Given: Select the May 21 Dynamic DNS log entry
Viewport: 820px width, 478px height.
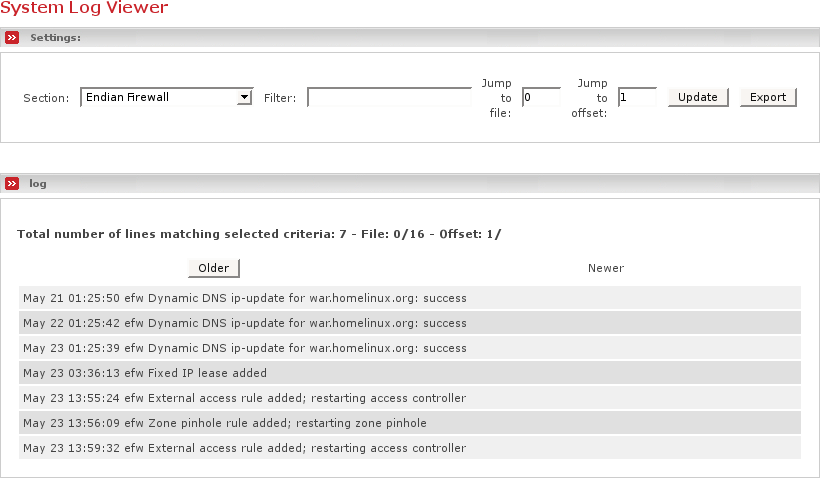Looking at the screenshot, I should click(245, 297).
